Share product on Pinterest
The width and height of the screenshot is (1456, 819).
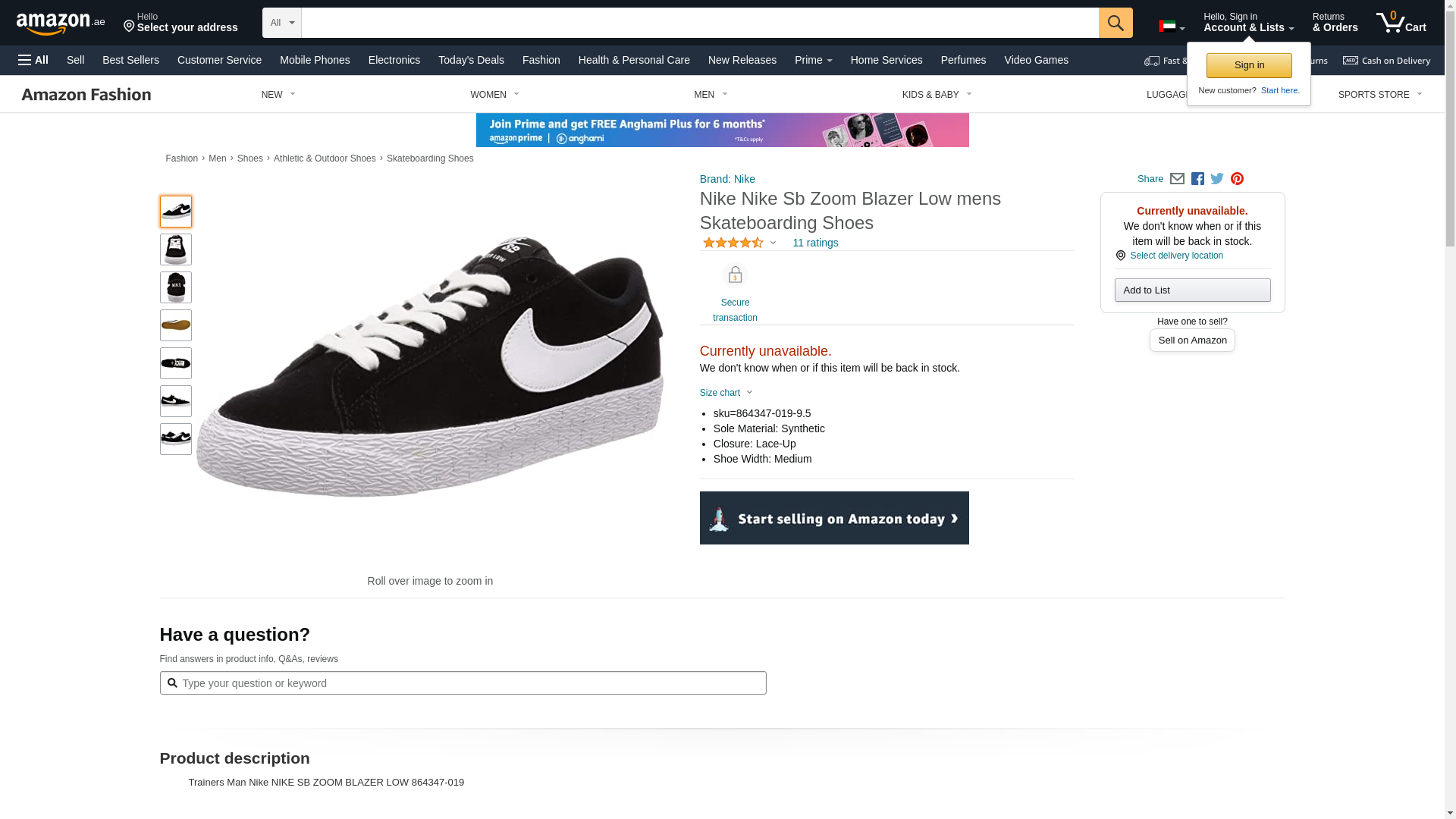[1237, 179]
